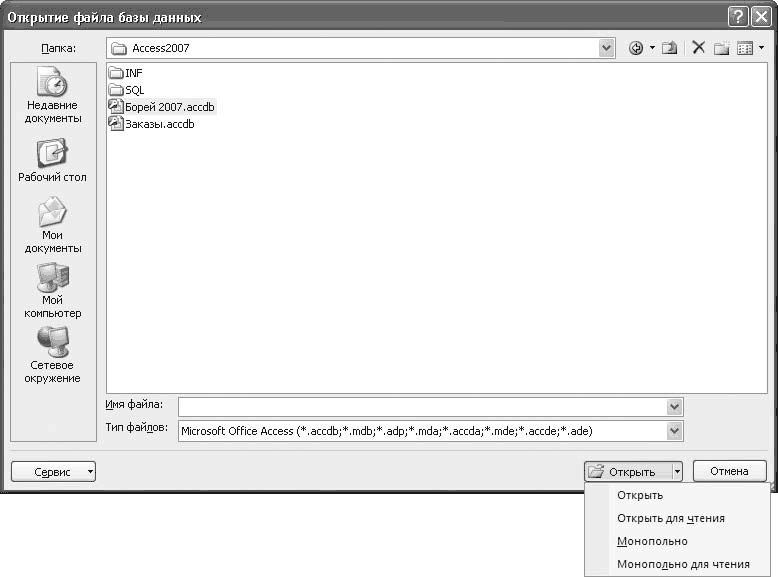The width and height of the screenshot is (778, 577).
Task: Create a new folder using toolbar icon
Action: coord(721,48)
